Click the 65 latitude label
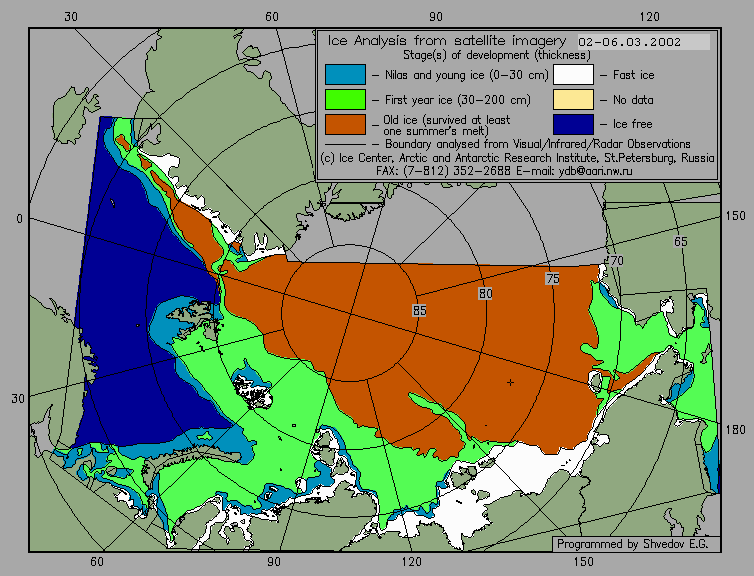This screenshot has height=576, width=754. point(680,241)
